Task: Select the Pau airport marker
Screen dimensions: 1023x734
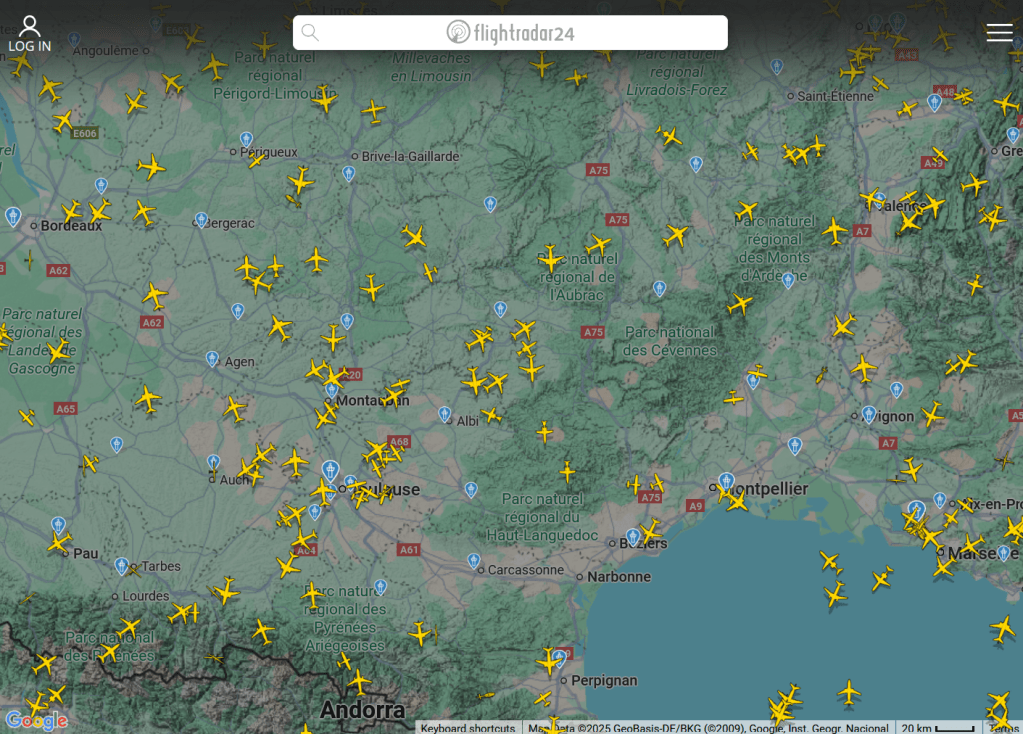Action: click(58, 524)
